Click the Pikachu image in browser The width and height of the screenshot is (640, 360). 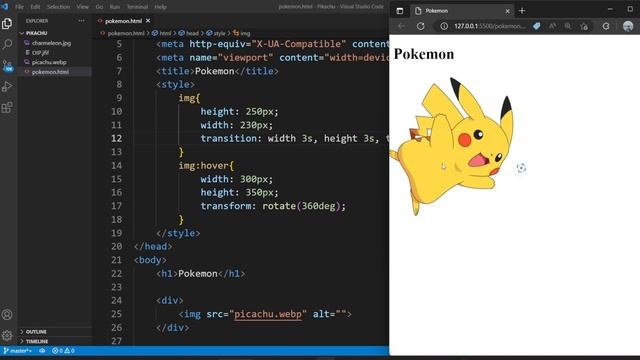coord(451,147)
